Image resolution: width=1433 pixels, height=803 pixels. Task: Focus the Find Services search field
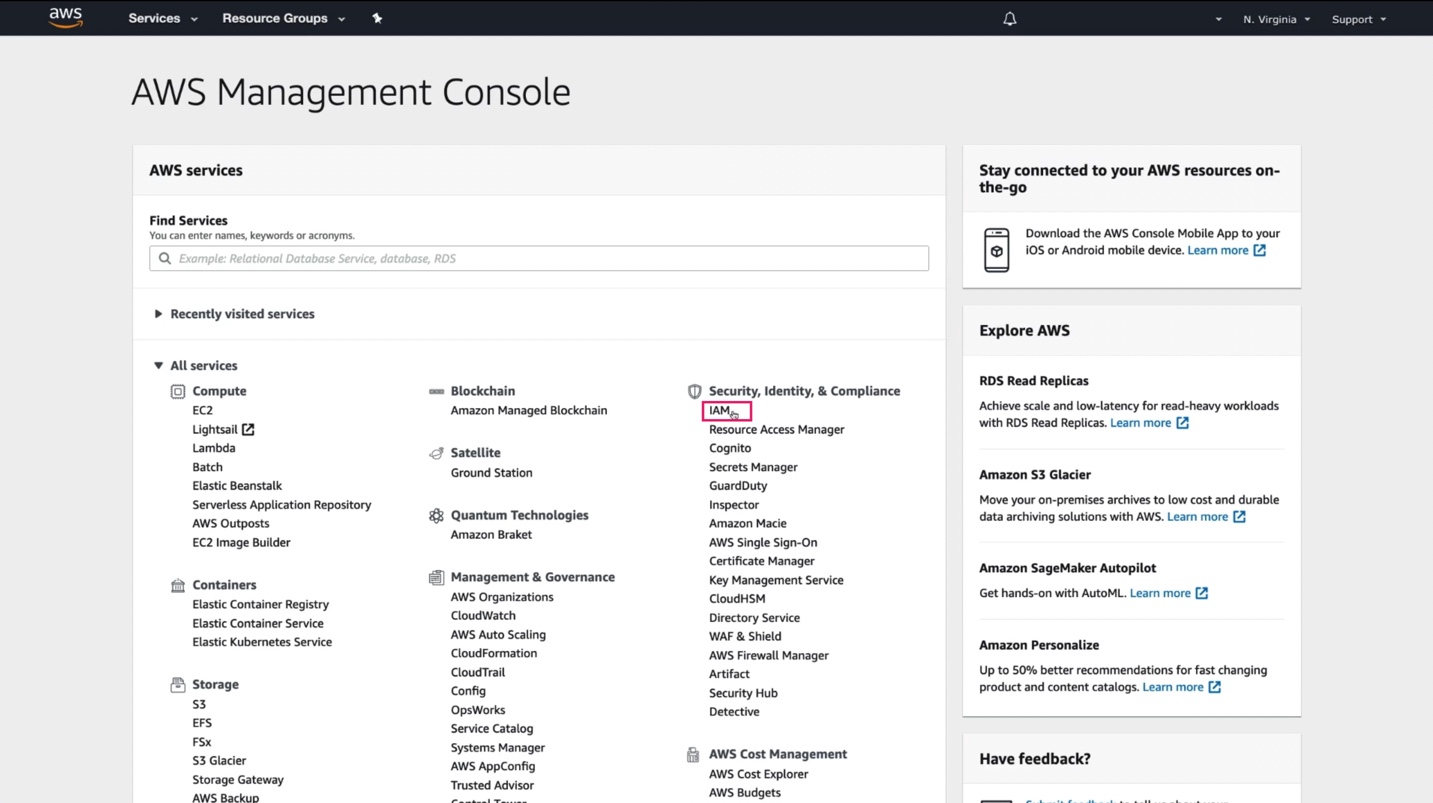tap(539, 258)
